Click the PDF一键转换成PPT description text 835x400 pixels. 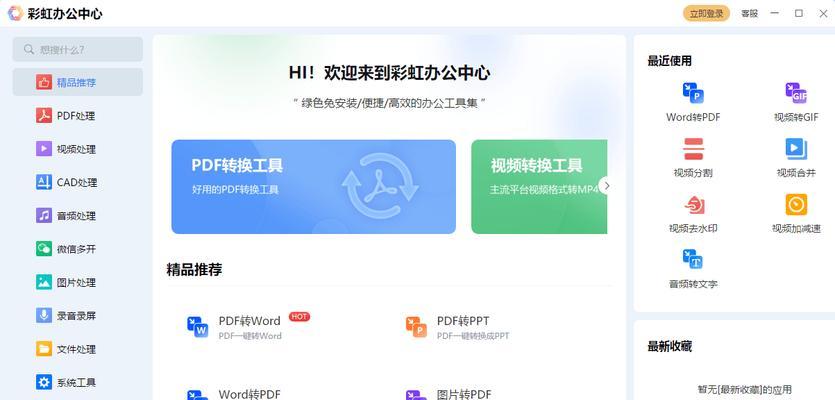click(x=473, y=336)
